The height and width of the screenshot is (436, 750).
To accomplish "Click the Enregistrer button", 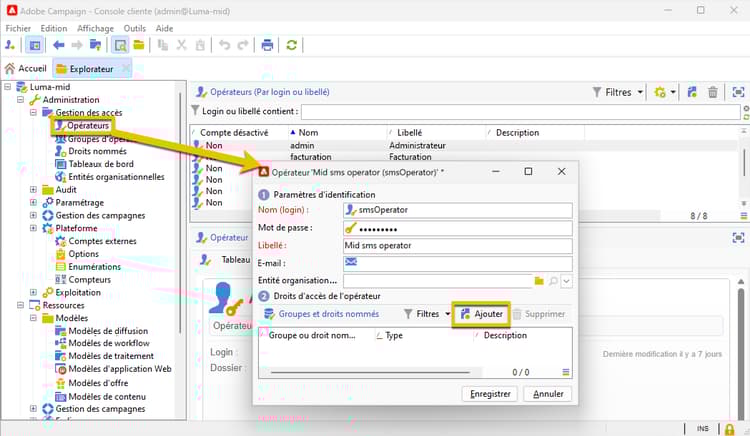I will tap(490, 394).
